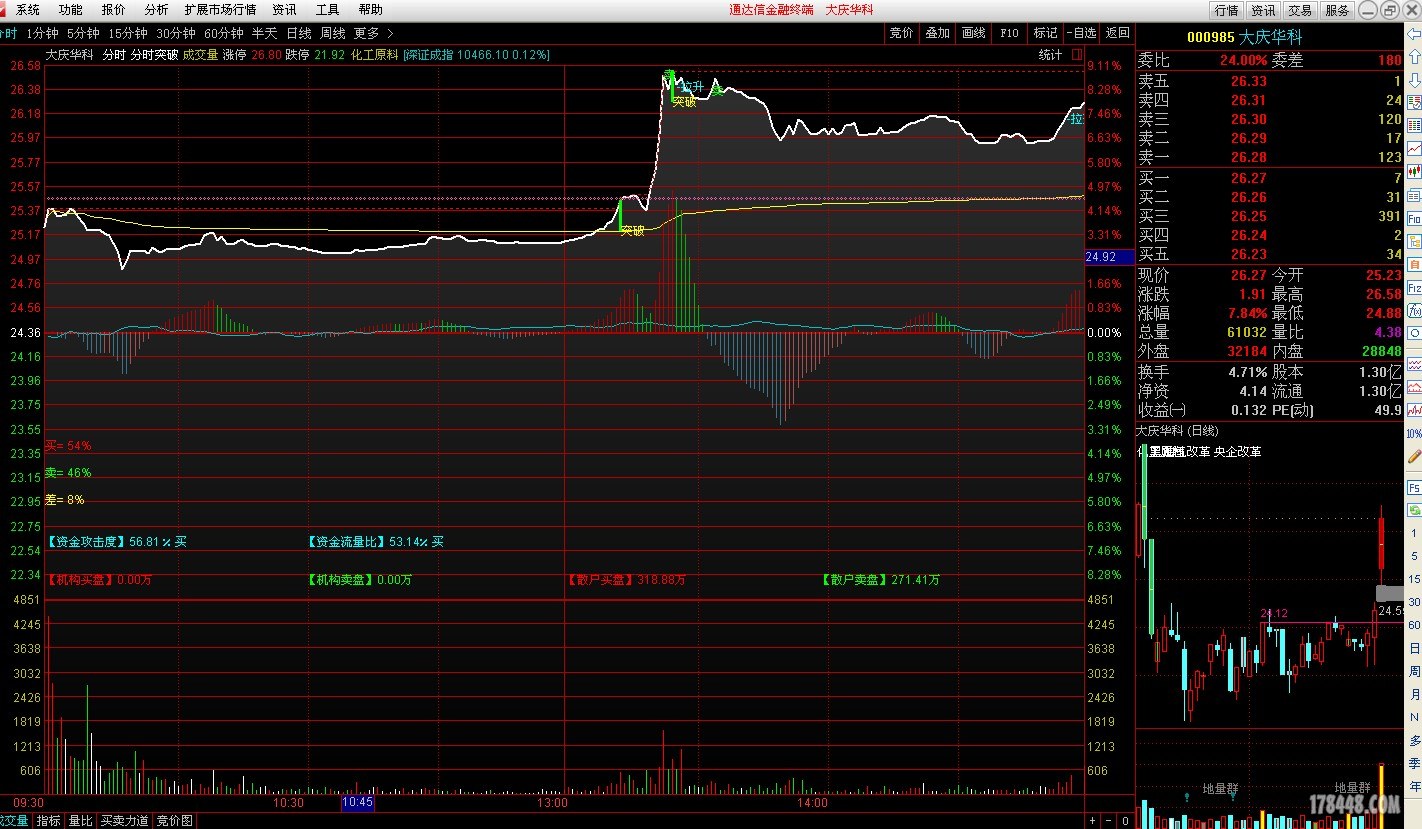
Task: Click the back arrow icon in right sidebar
Action: [1414, 34]
